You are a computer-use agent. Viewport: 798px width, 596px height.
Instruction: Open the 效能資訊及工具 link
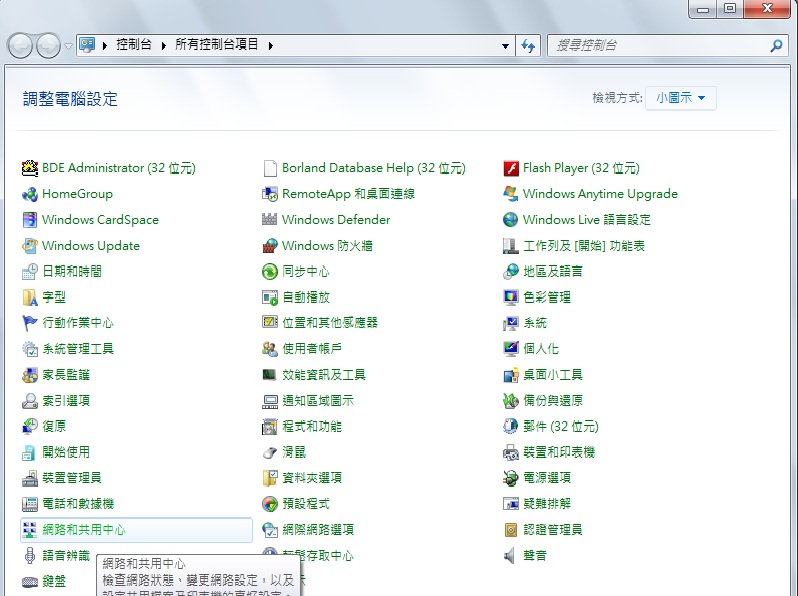[x=324, y=375]
